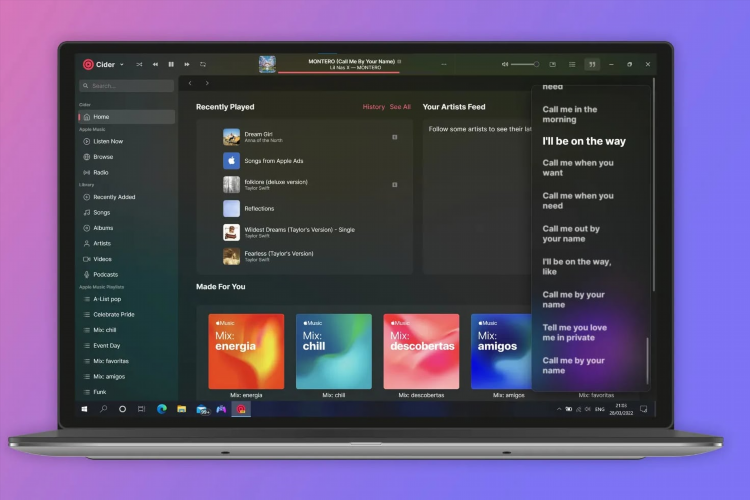Open Windows taskbar search
This screenshot has height=500, width=750.
[103, 409]
